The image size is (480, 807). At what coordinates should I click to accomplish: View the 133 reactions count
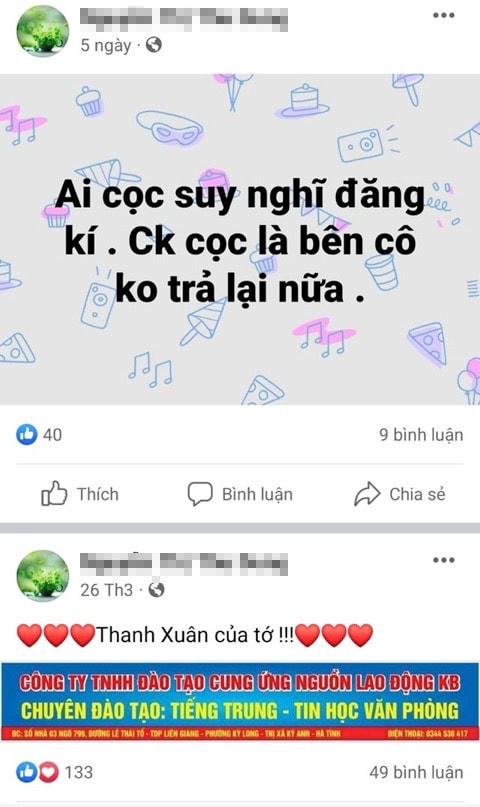click(x=79, y=772)
